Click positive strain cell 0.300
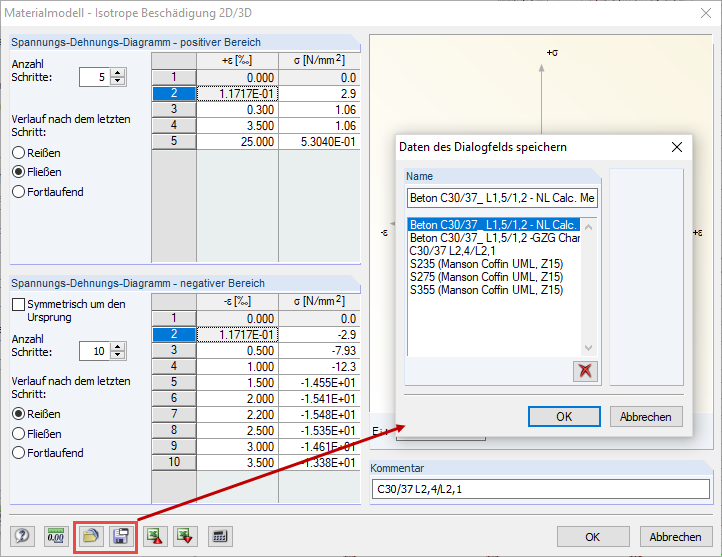The width and height of the screenshot is (722, 557). tap(238, 110)
